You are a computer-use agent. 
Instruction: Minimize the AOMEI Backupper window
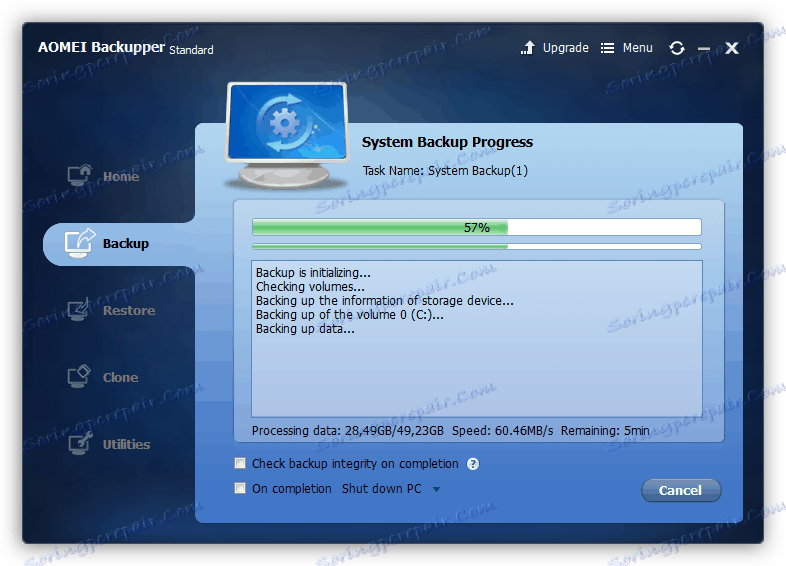[x=704, y=49]
